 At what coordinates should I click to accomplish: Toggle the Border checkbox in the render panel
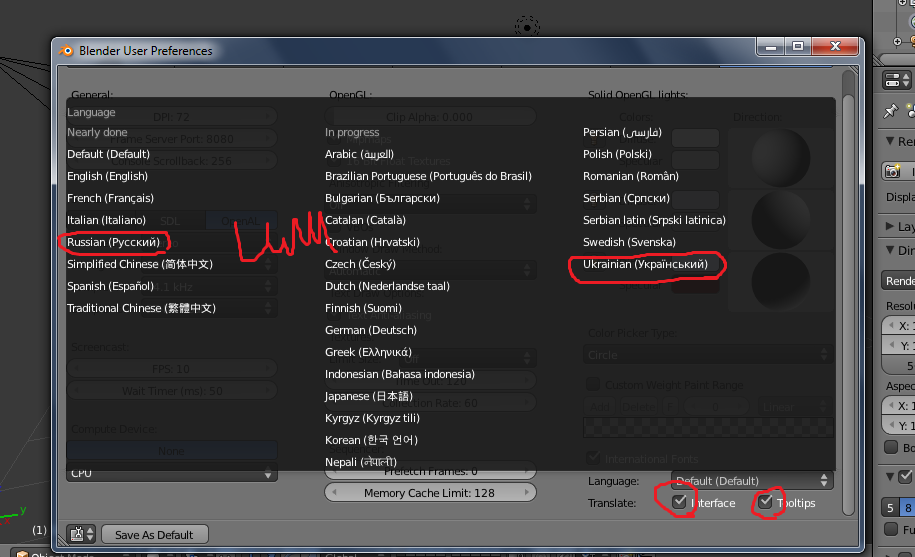891,447
